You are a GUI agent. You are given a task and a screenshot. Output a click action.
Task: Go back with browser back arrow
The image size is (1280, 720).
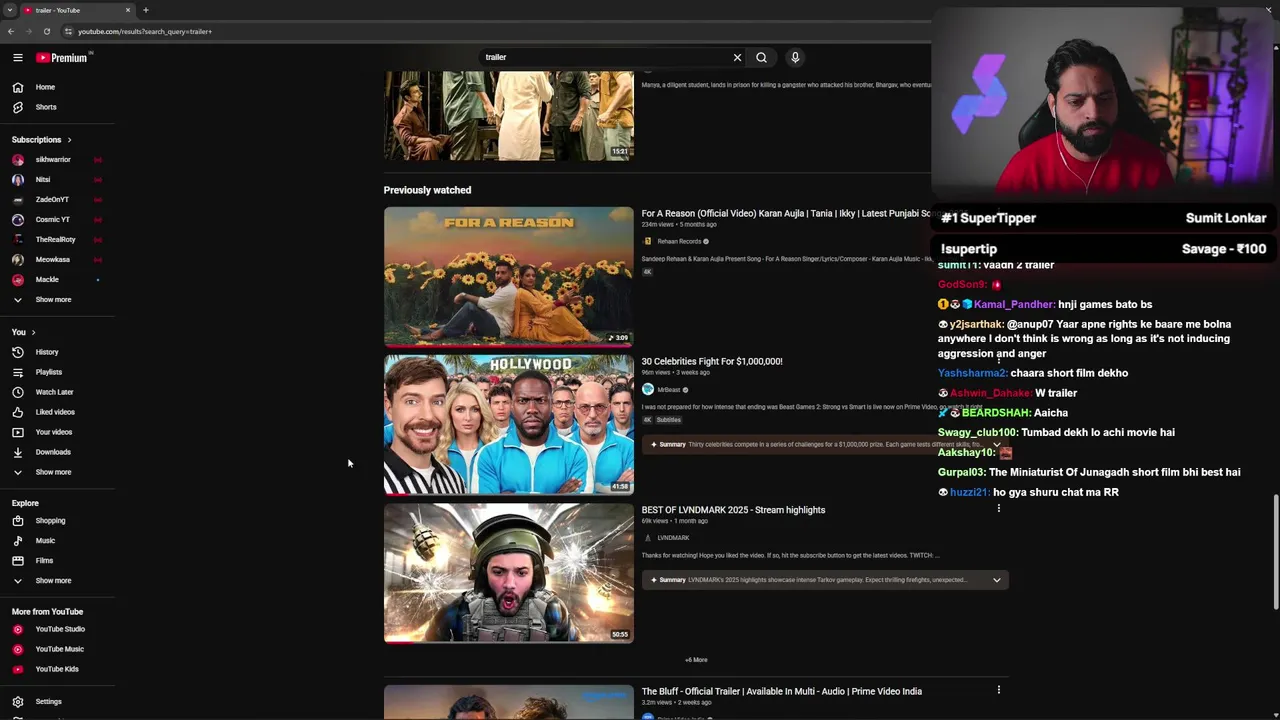pos(10,31)
